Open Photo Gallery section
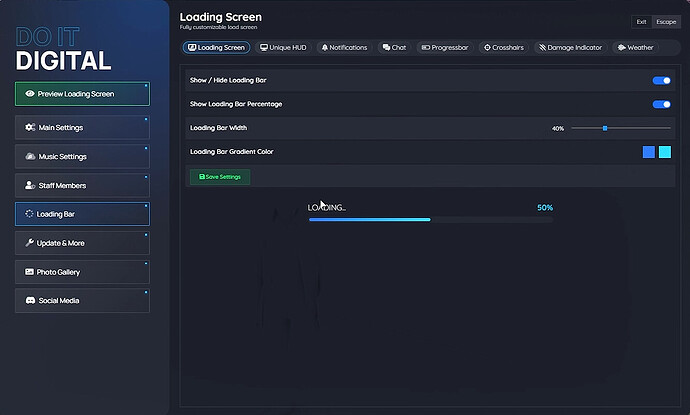Viewport: 690px width, 415px height. 82,272
